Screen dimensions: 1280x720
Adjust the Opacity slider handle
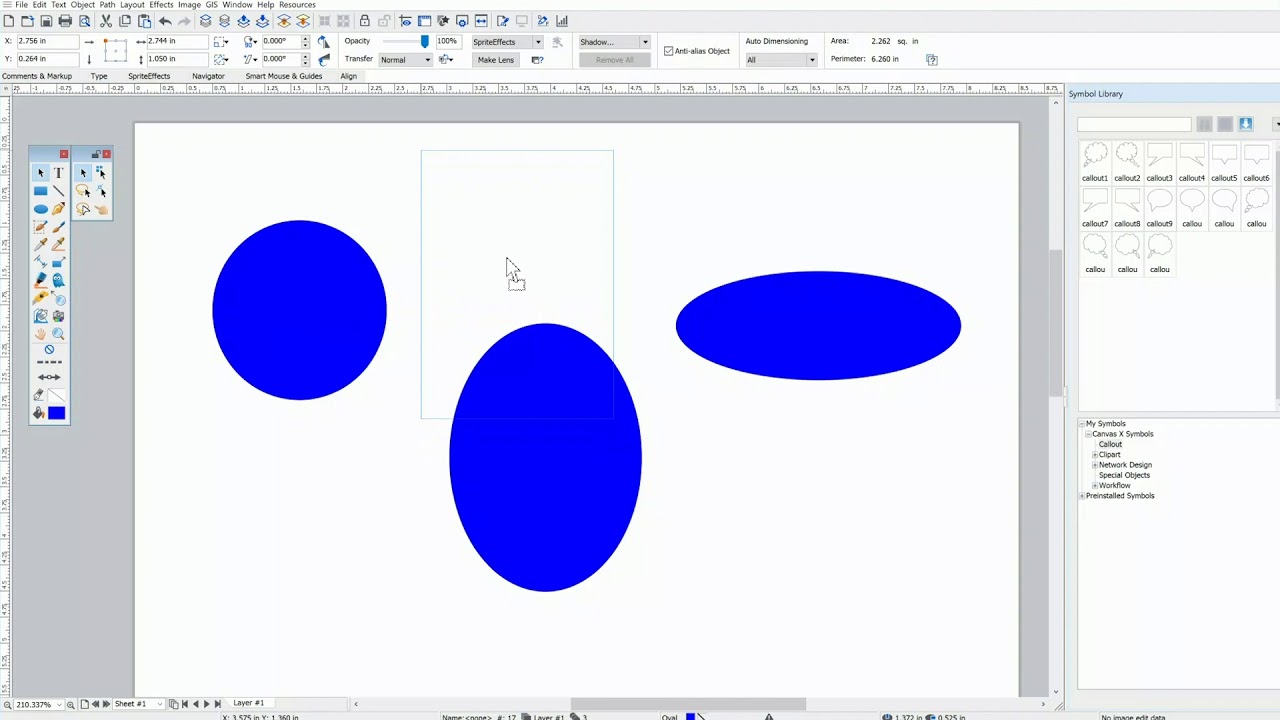pyautogui.click(x=425, y=42)
